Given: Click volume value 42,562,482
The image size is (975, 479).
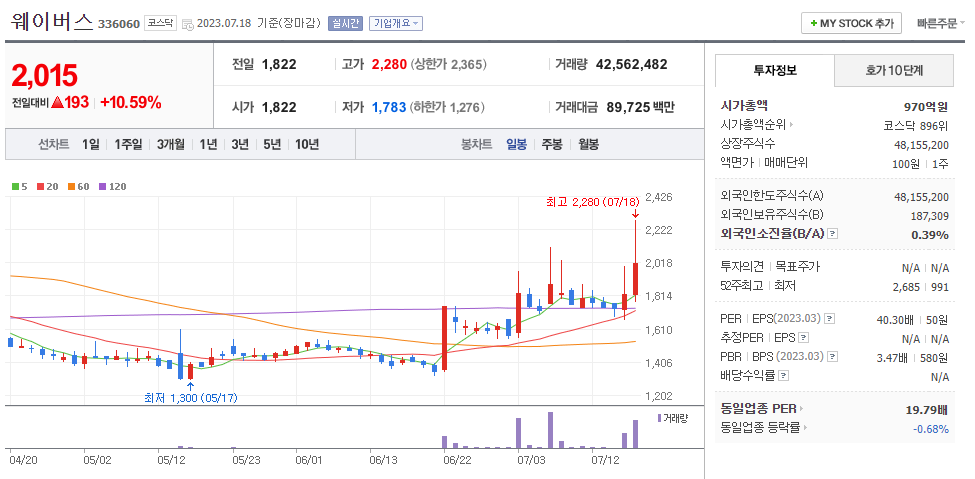Looking at the screenshot, I should point(631,64).
